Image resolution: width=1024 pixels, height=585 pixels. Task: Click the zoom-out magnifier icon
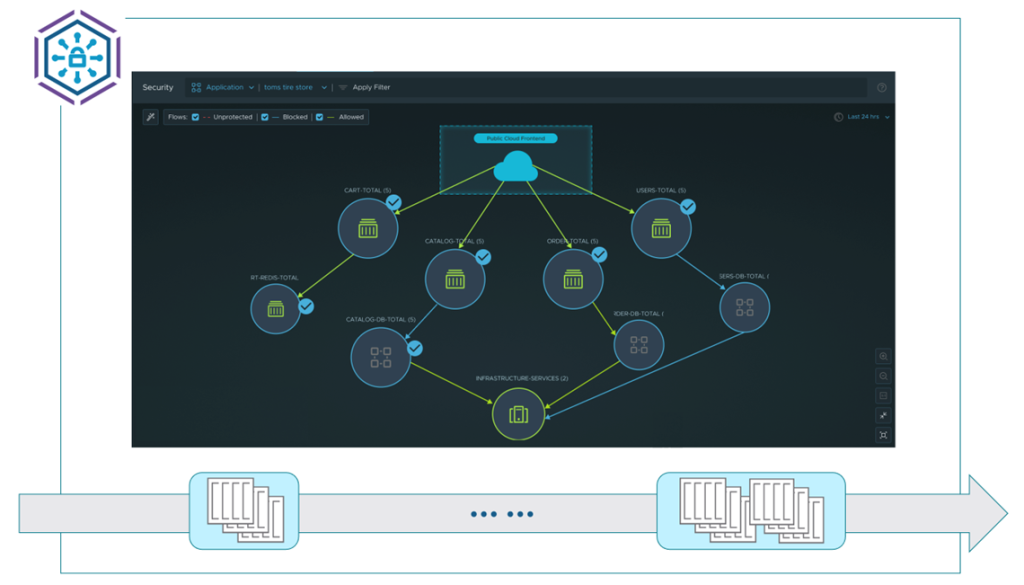click(x=883, y=377)
